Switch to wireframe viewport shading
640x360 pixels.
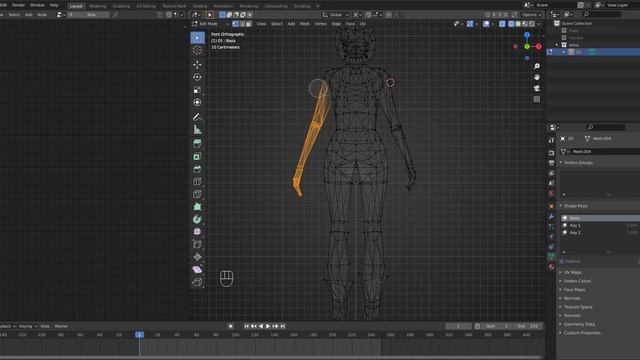pos(511,24)
